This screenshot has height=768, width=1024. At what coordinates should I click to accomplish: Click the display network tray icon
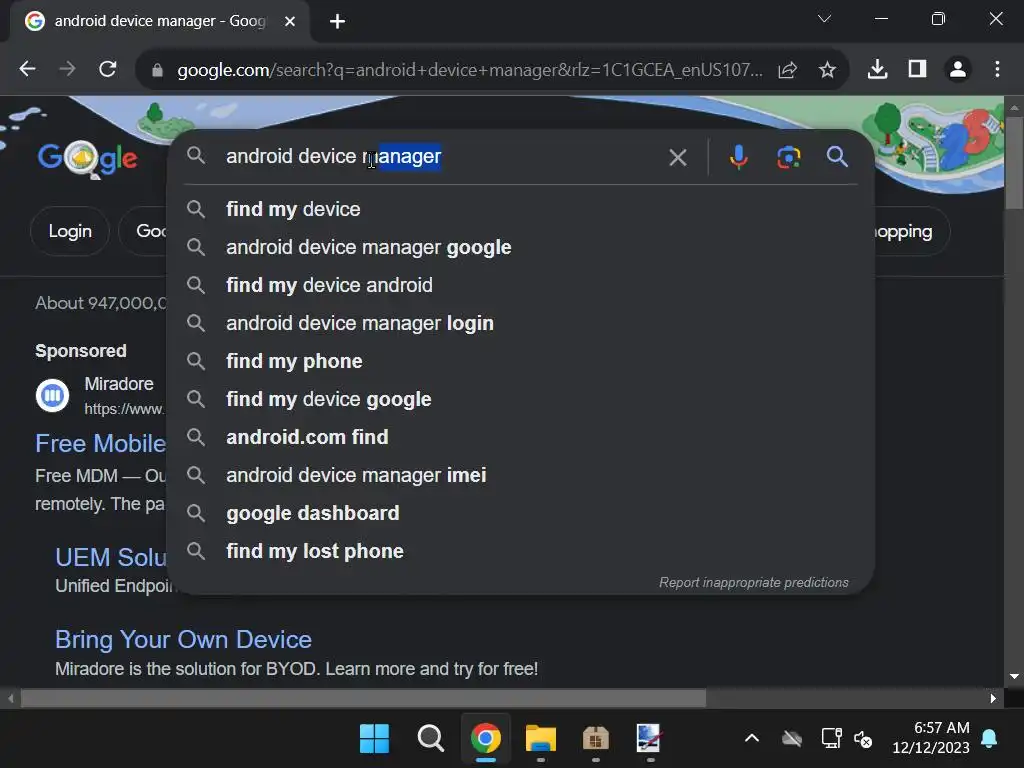831,739
